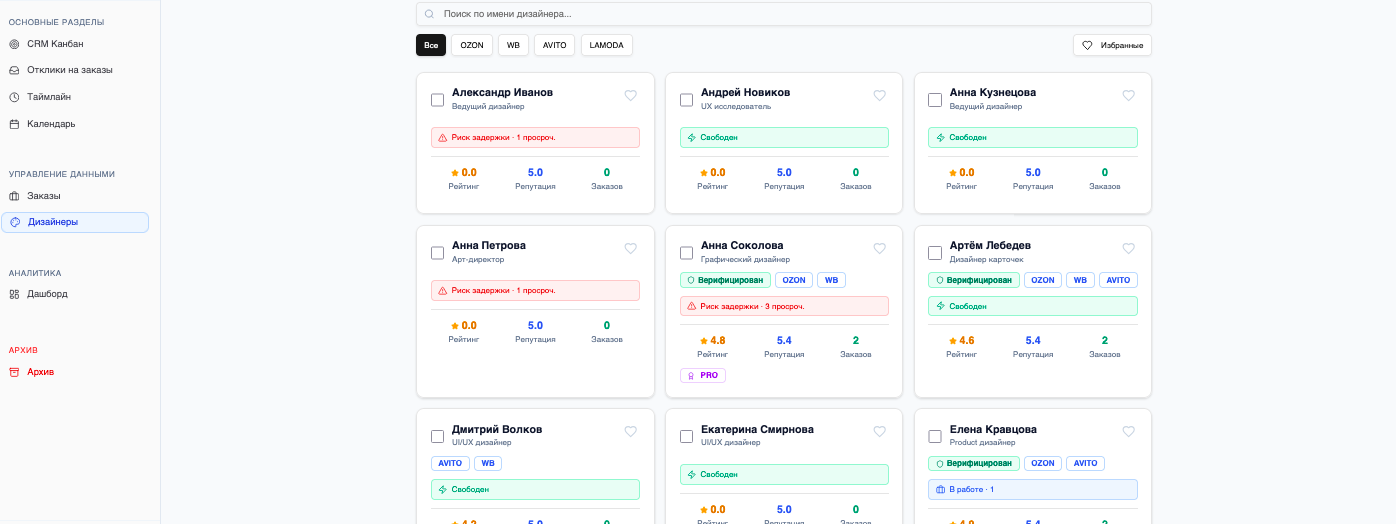
Task: Focus the designer name search field
Action: point(784,14)
